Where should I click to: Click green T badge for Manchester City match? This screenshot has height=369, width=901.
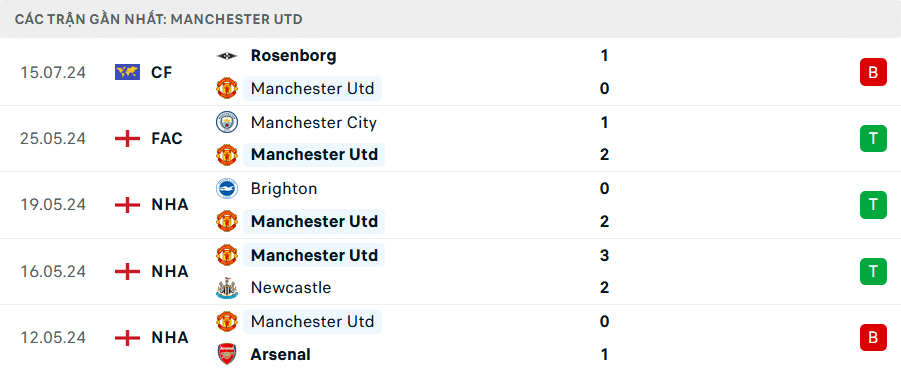tap(873, 139)
